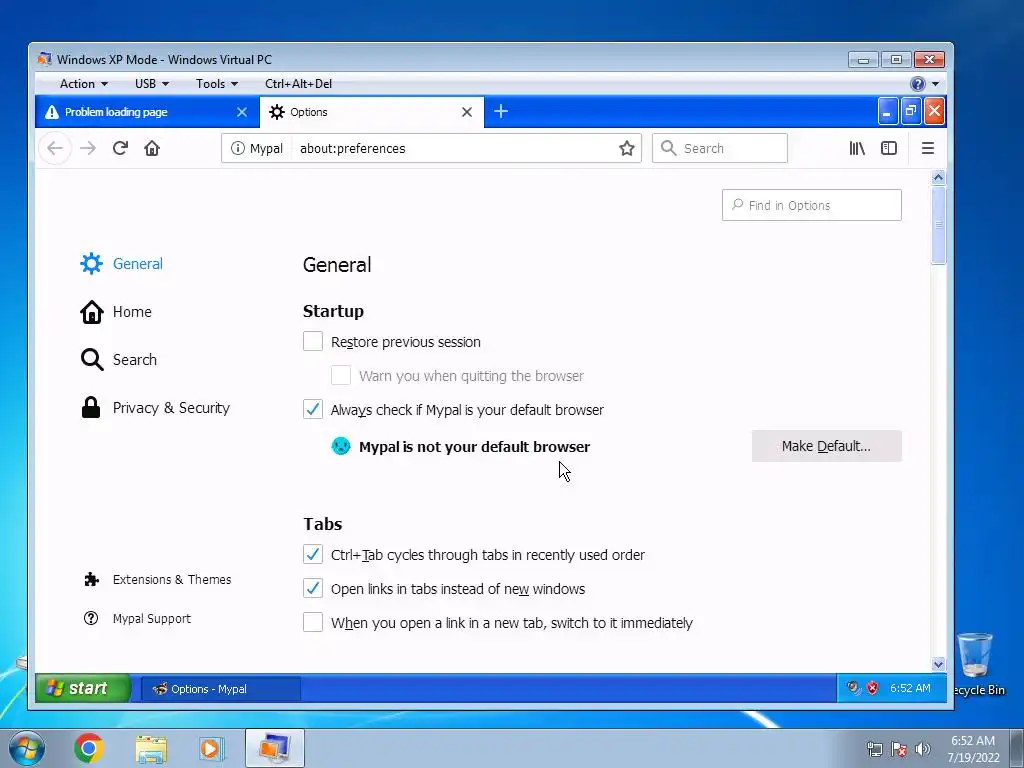This screenshot has height=768, width=1024.
Task: Click the Show desktop button
Action: [1017, 748]
